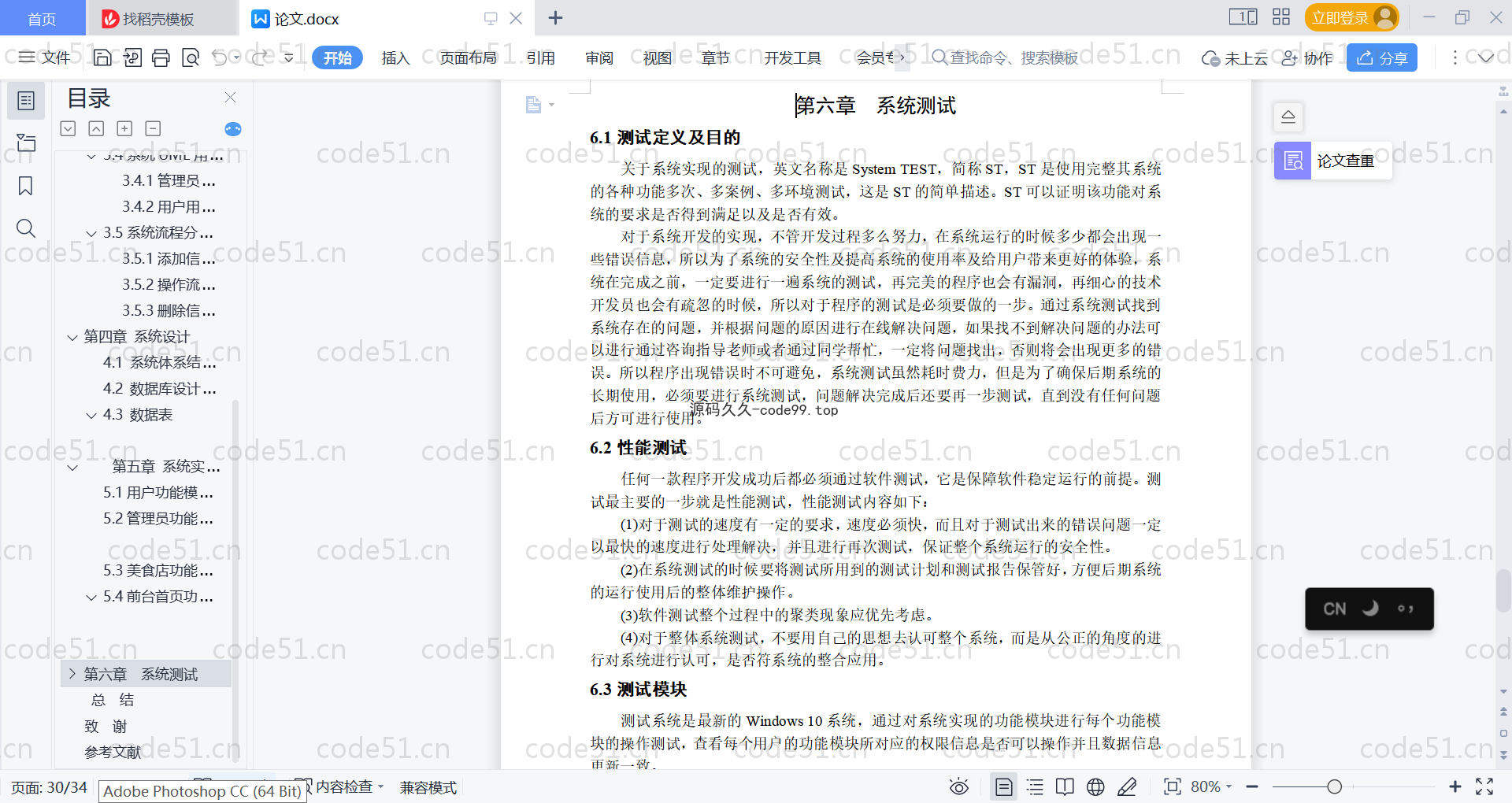Image resolution: width=1512 pixels, height=803 pixels.
Task: Toggle night mode moon icon in CN widget
Action: click(1371, 609)
